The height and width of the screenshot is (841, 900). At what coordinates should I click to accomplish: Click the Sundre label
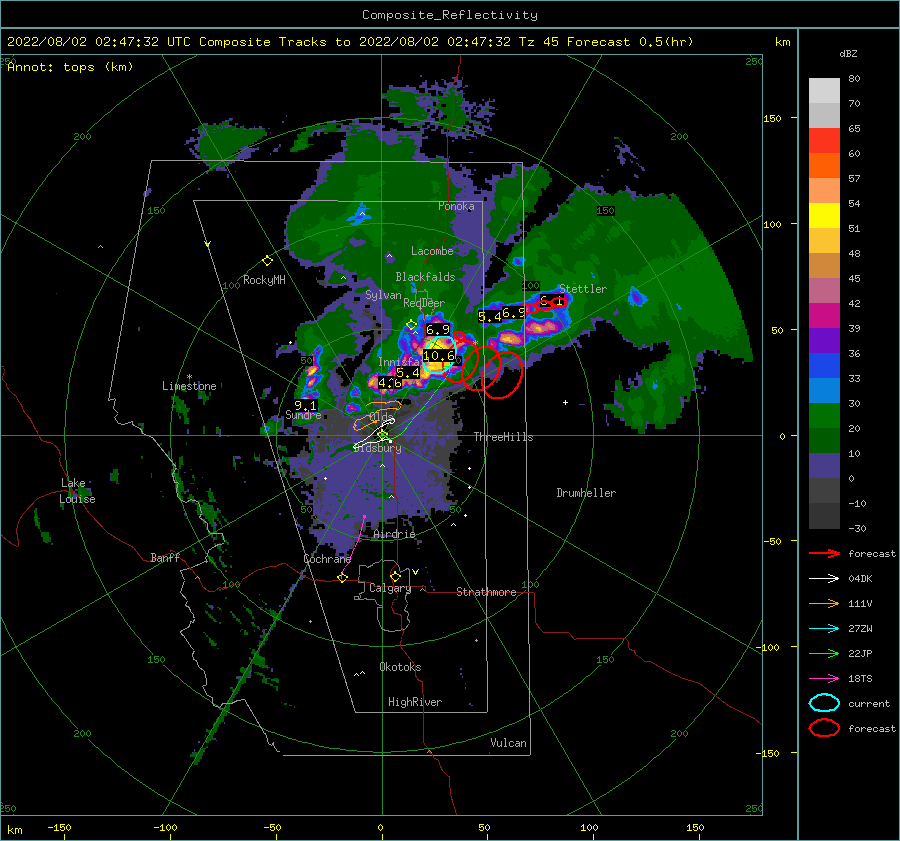click(303, 415)
